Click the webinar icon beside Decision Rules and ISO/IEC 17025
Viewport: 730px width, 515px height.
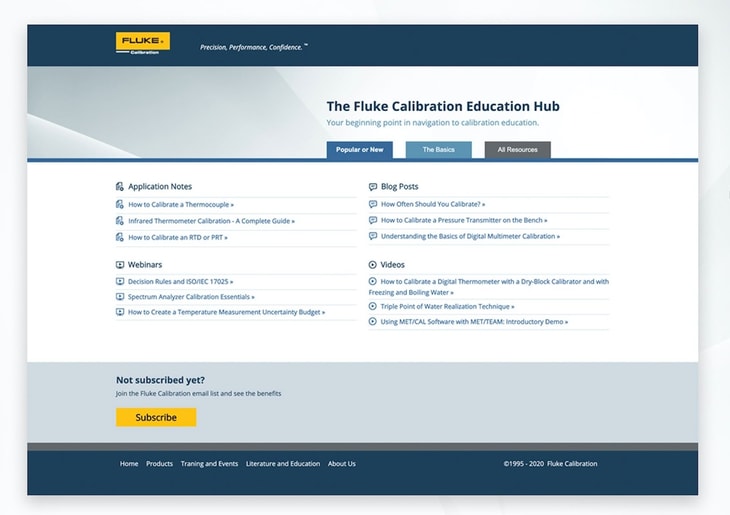[x=120, y=281]
